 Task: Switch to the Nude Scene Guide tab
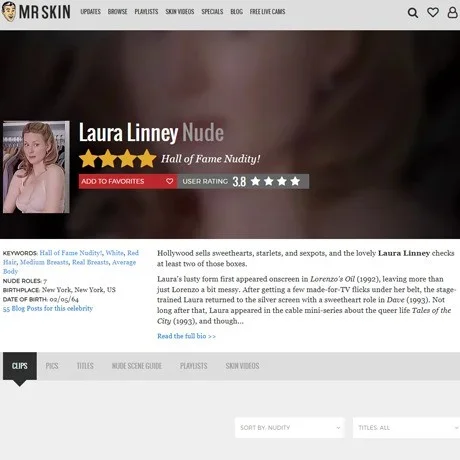tap(137, 366)
